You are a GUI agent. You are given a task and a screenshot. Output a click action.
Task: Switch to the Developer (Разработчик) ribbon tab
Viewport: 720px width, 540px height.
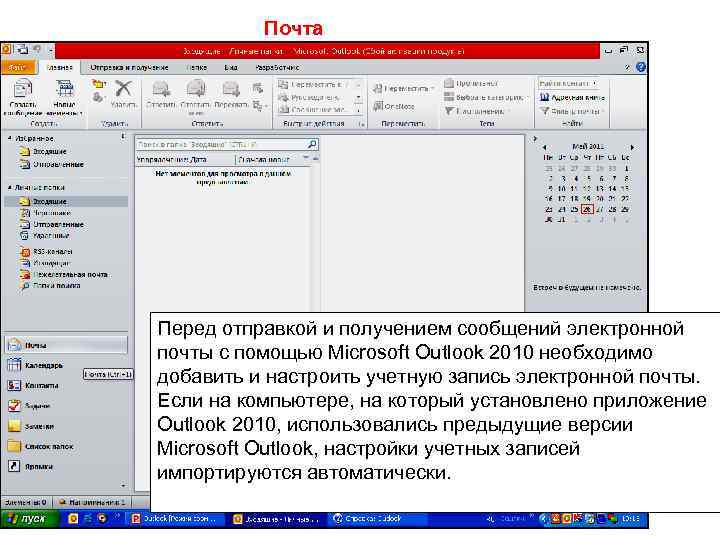pos(277,67)
